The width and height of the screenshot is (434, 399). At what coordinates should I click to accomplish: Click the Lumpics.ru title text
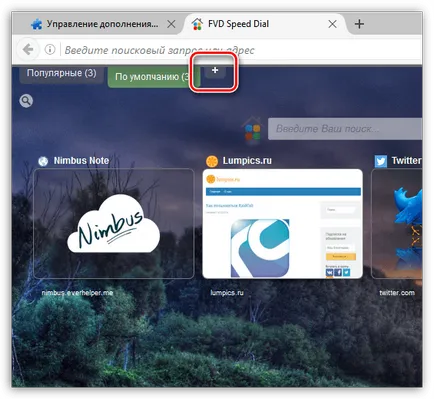coord(247,161)
